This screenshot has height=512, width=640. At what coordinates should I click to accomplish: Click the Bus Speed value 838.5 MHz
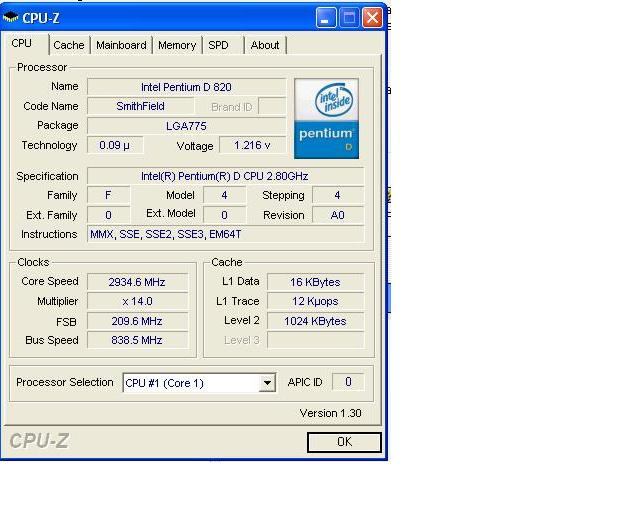click(x=137, y=340)
